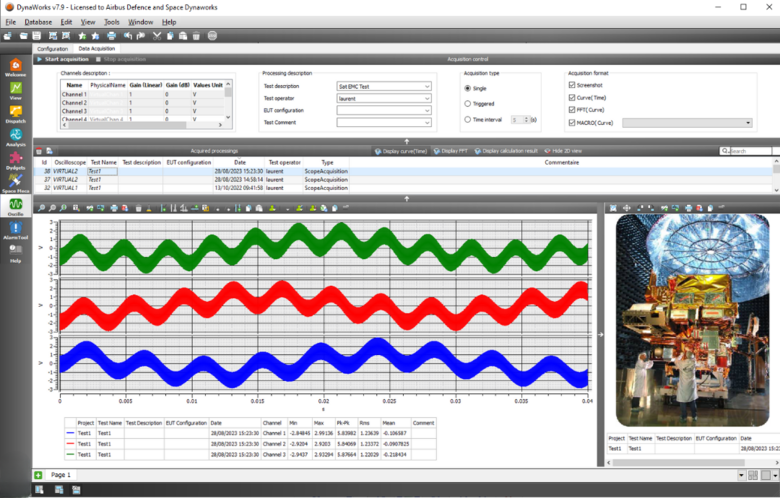Click the printer icon in curve plot toolbar

[114, 208]
